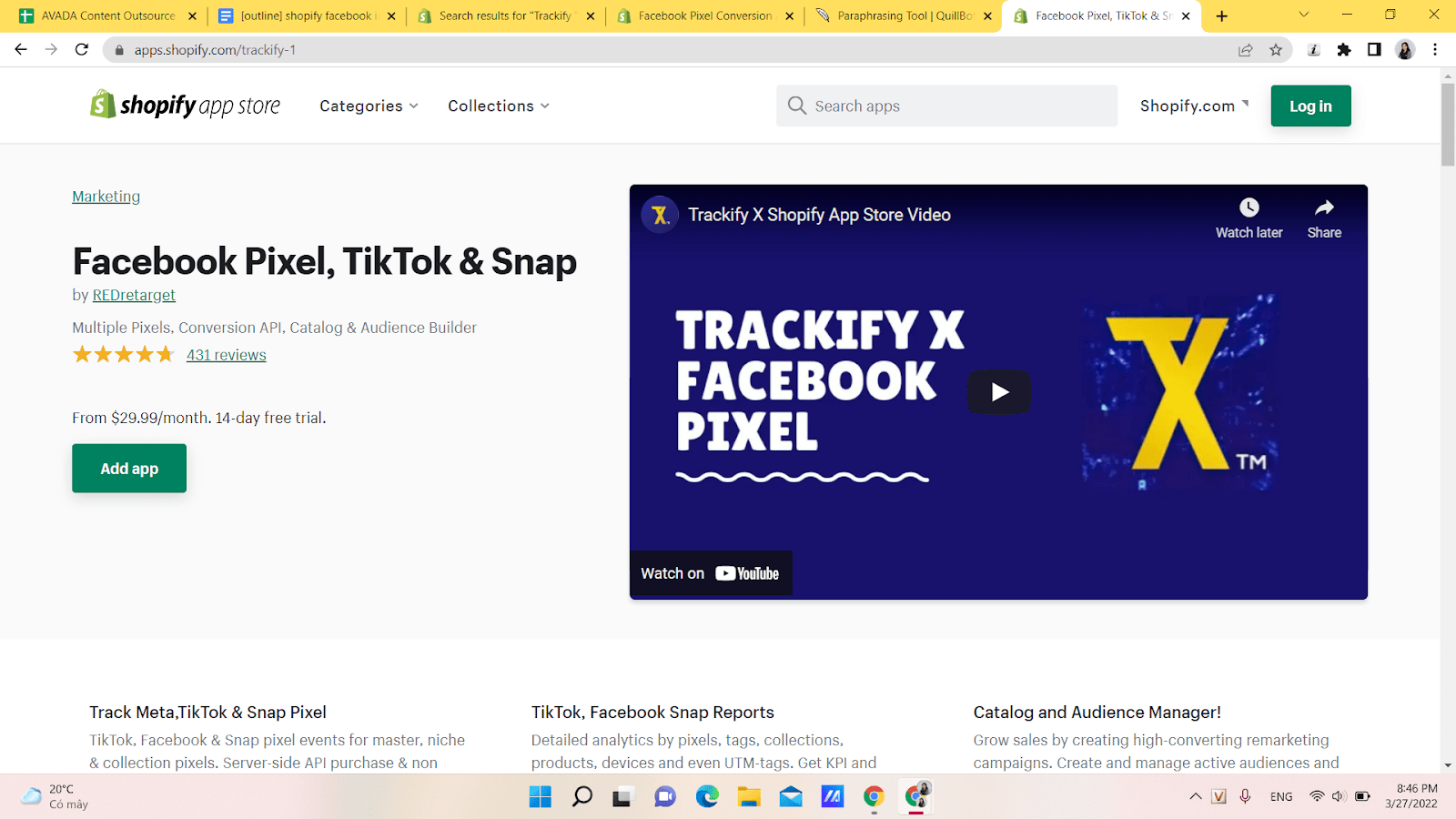The width and height of the screenshot is (1456, 819).
Task: Click the page vertical scrollbar thumb
Action: [x=1448, y=124]
